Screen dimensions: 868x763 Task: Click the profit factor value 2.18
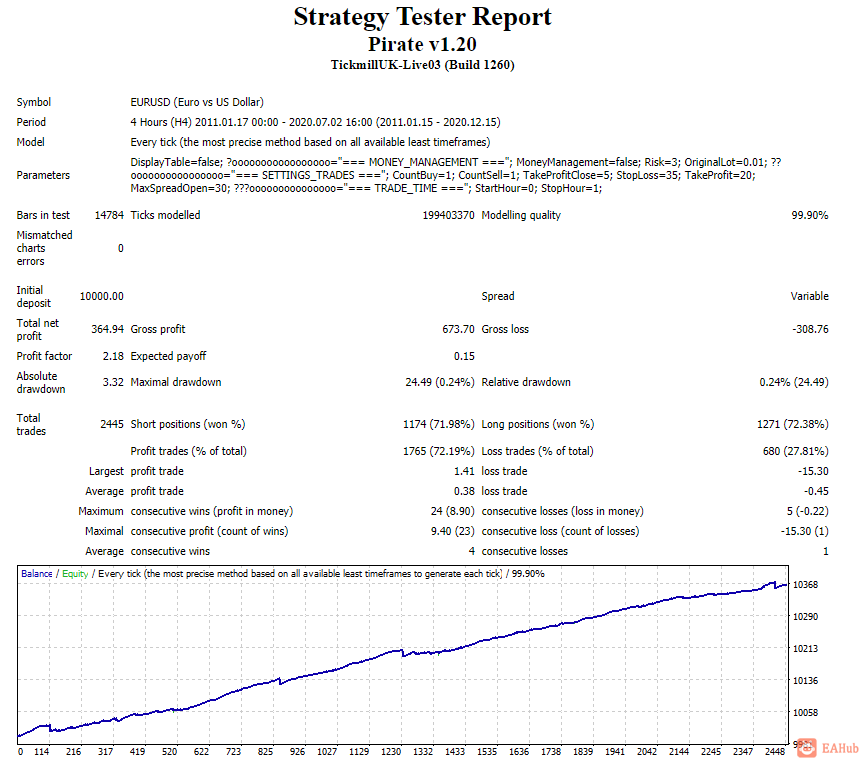(x=113, y=356)
